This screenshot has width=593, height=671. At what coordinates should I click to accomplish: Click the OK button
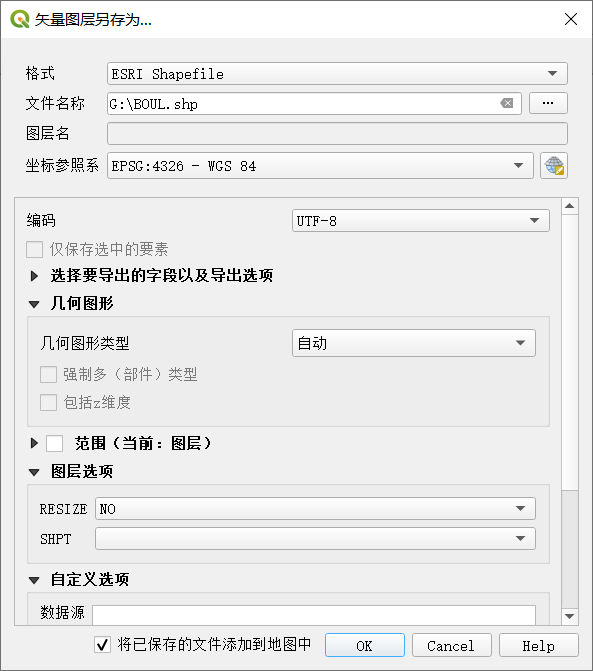tap(365, 645)
